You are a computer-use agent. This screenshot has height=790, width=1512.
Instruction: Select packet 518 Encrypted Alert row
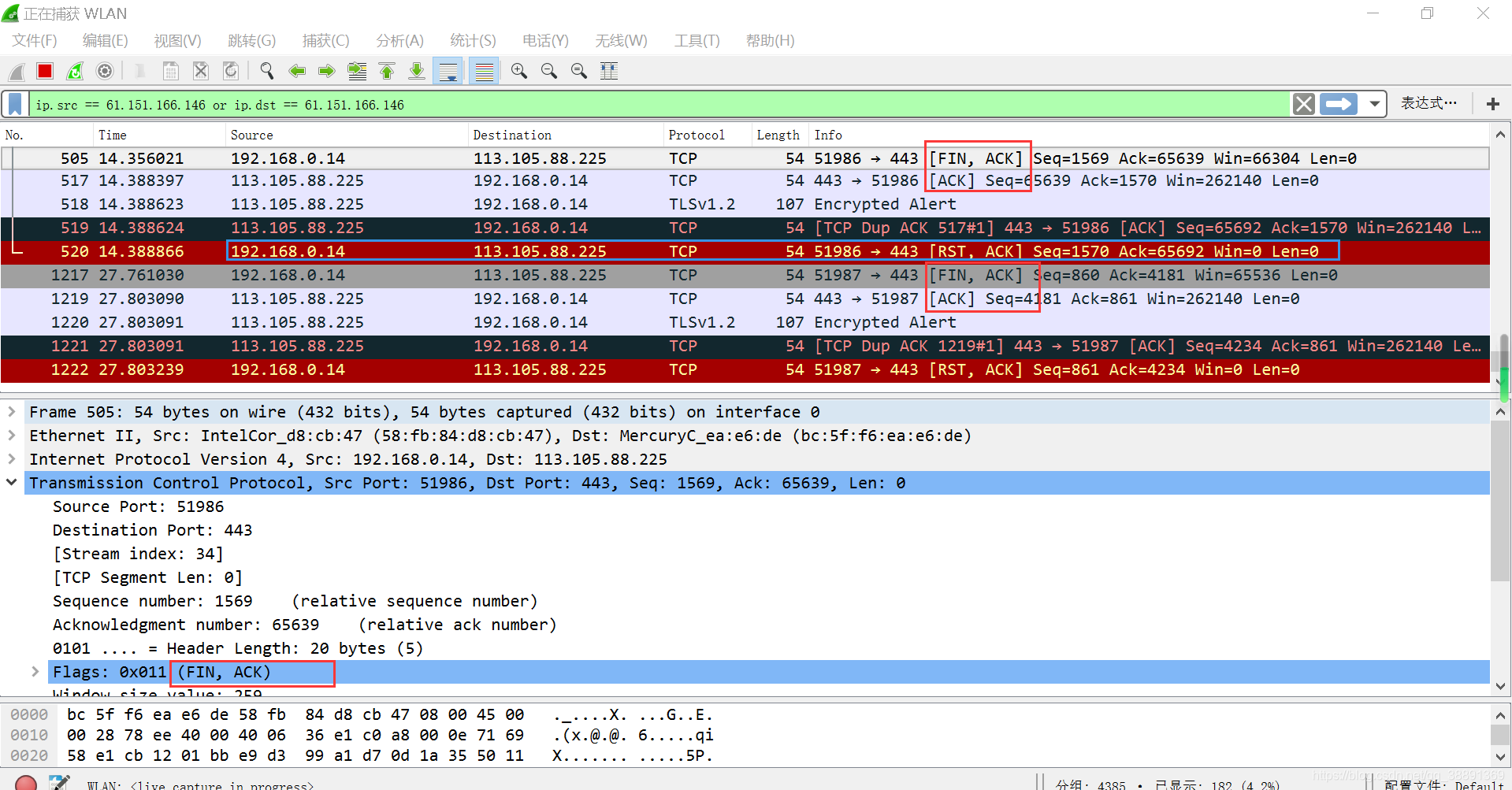point(745,204)
